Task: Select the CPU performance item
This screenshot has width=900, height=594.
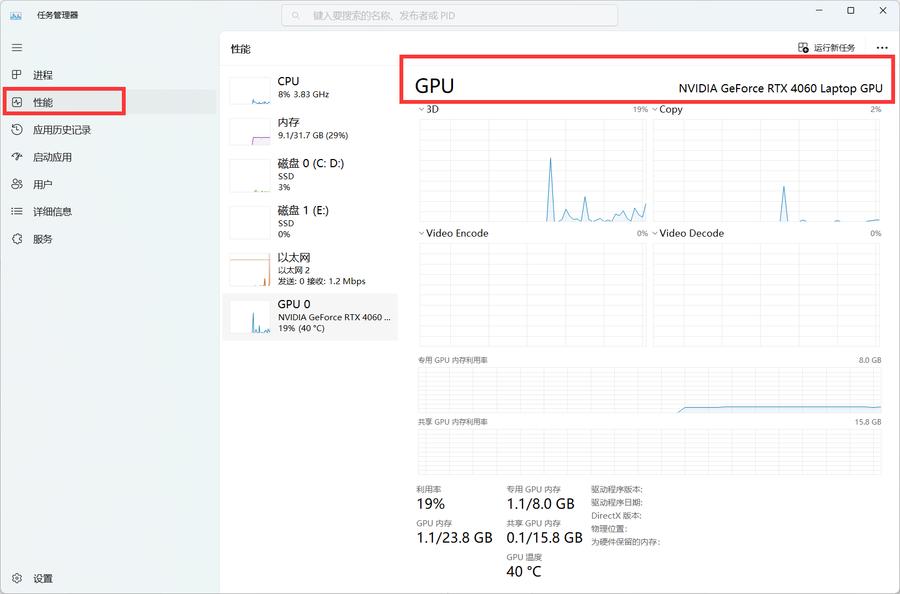Action: pyautogui.click(x=310, y=88)
